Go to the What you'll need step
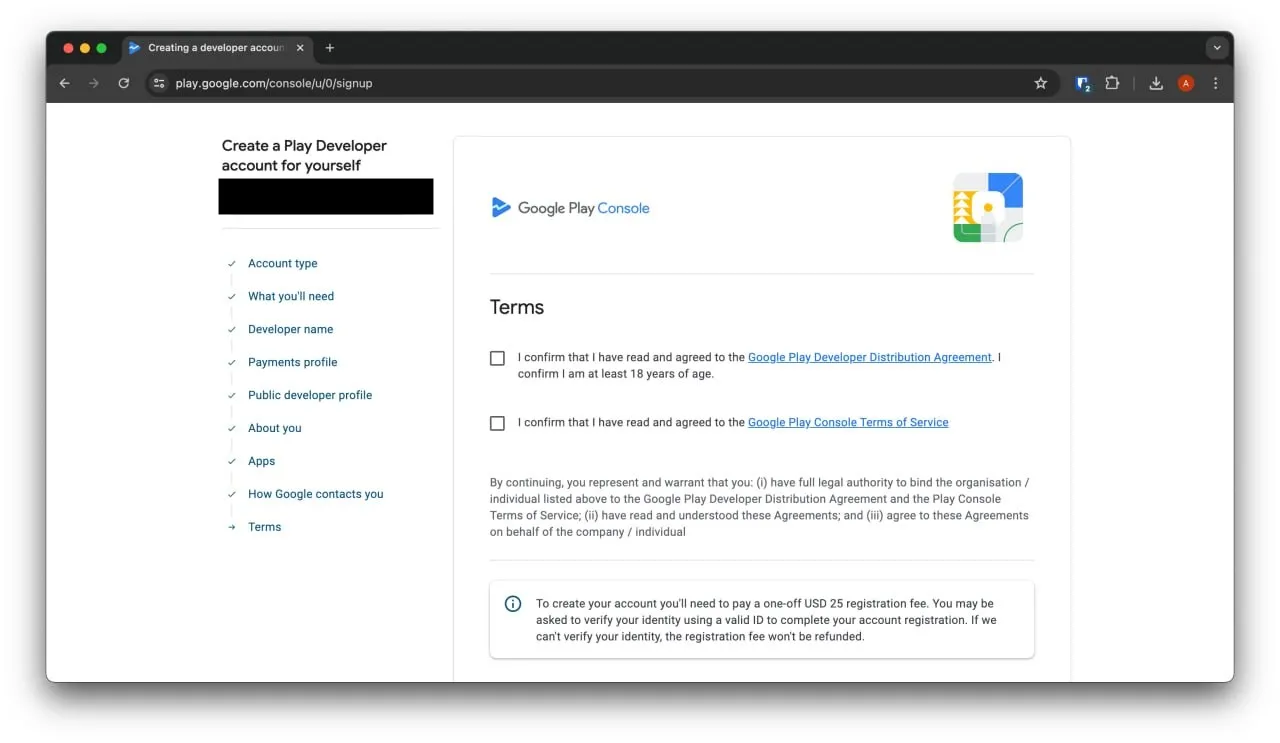This screenshot has height=743, width=1280. (291, 297)
